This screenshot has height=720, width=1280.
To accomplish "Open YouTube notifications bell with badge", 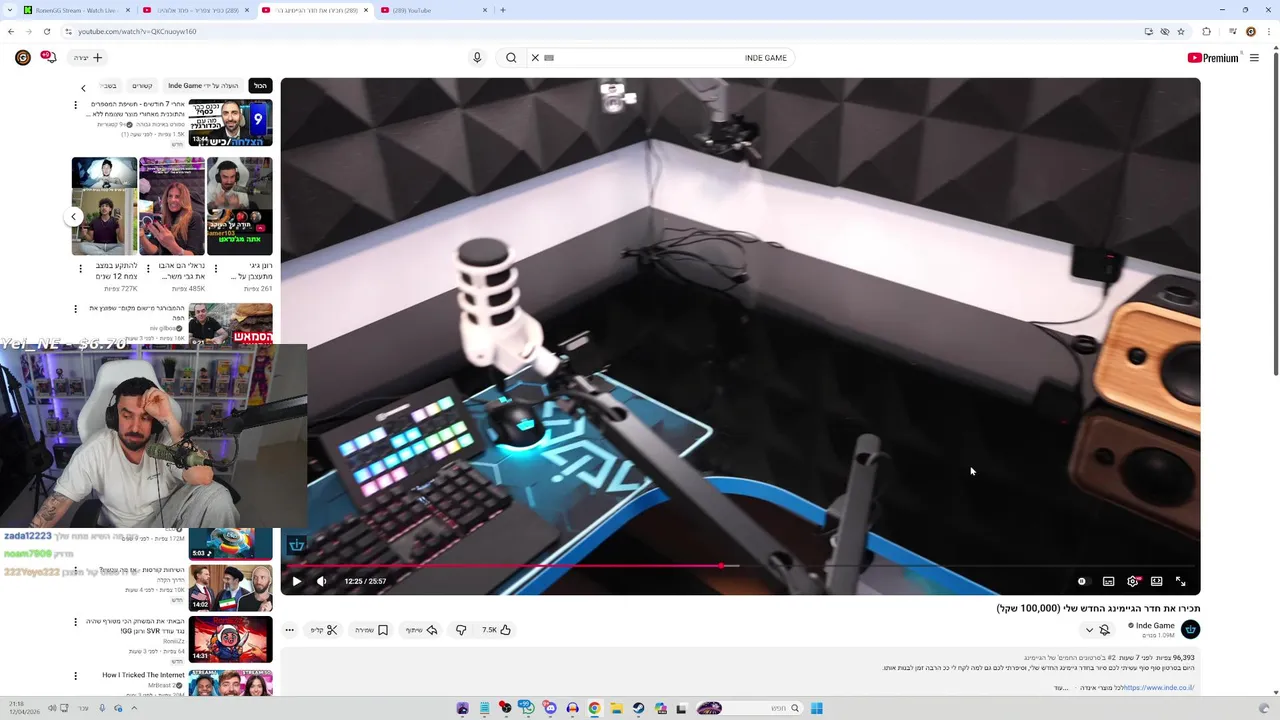I will pyautogui.click(x=48, y=57).
